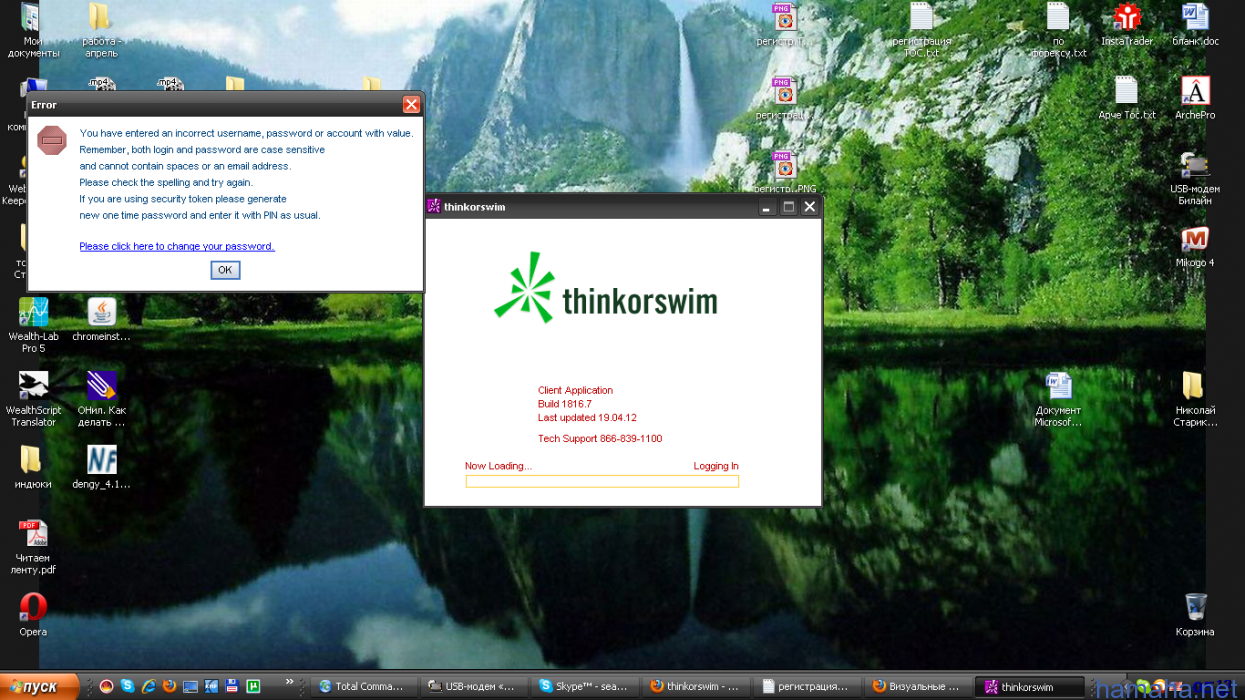This screenshot has height=700, width=1245.
Task: Open the пуск Start menu
Action: click(x=40, y=686)
